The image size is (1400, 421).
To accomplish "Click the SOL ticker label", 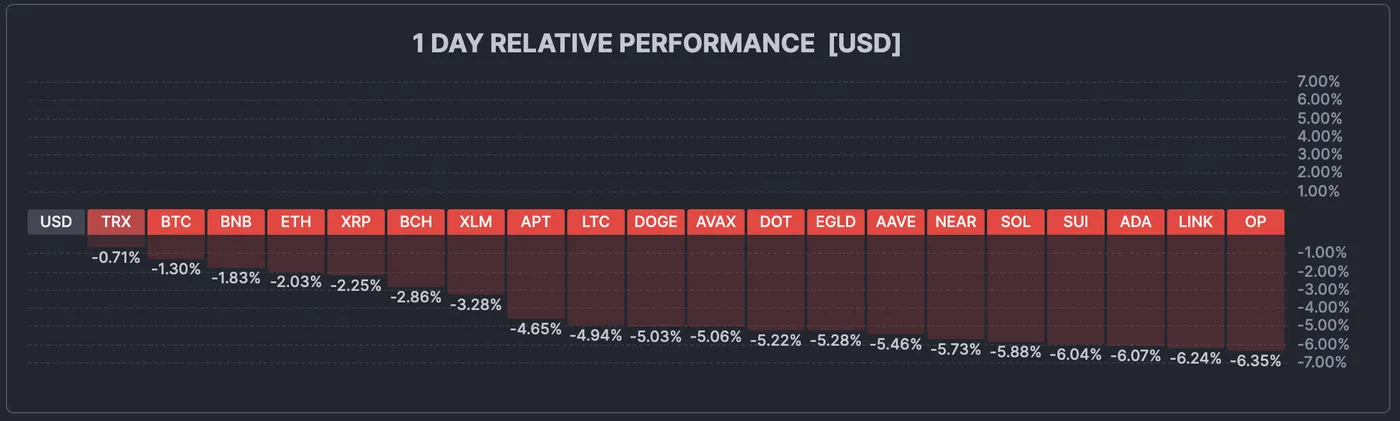I will pyautogui.click(x=1016, y=222).
